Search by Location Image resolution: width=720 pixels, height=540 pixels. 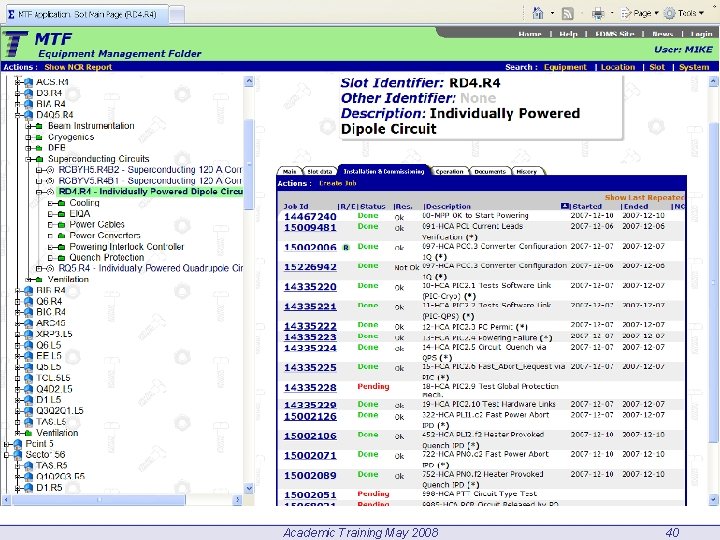(618, 67)
